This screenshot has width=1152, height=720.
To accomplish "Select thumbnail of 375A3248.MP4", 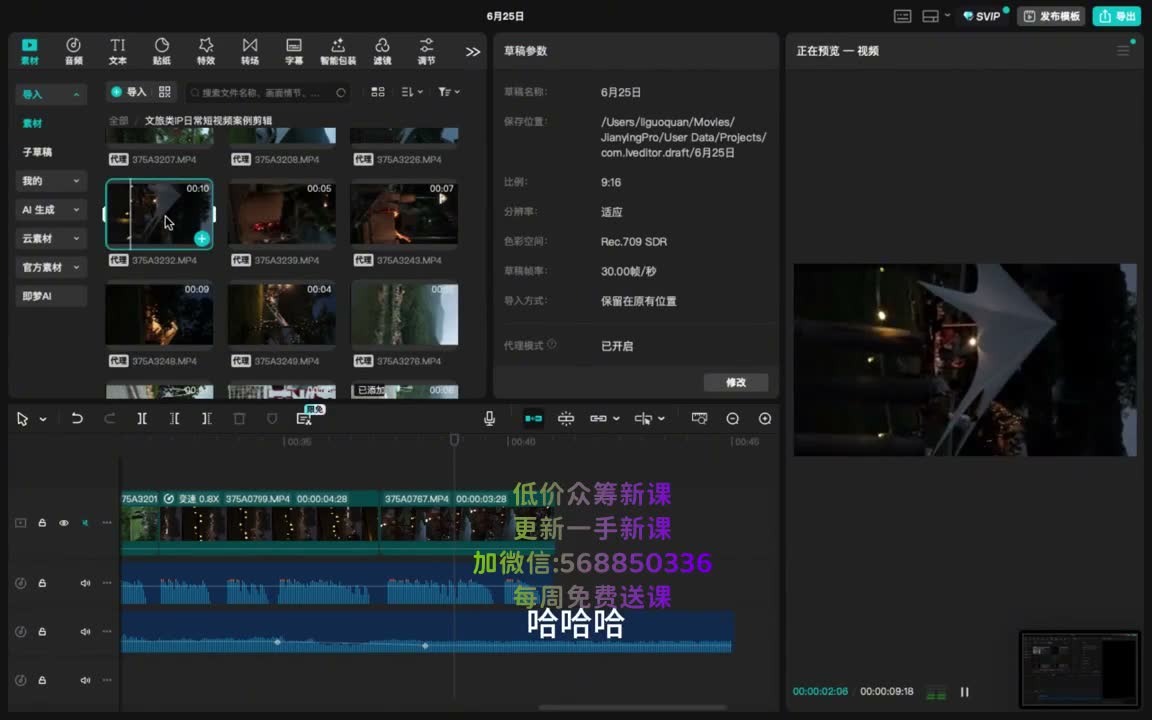I will point(159,314).
